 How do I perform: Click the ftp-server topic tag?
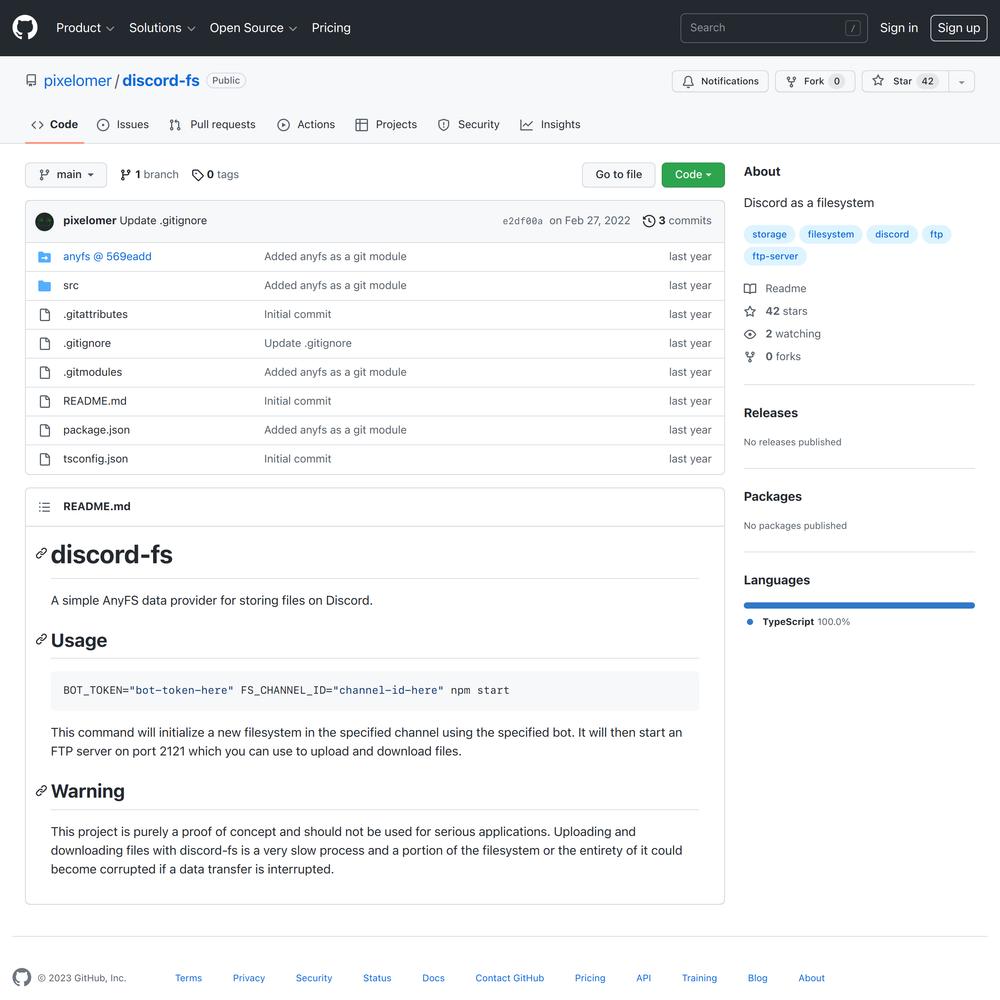click(x=775, y=256)
